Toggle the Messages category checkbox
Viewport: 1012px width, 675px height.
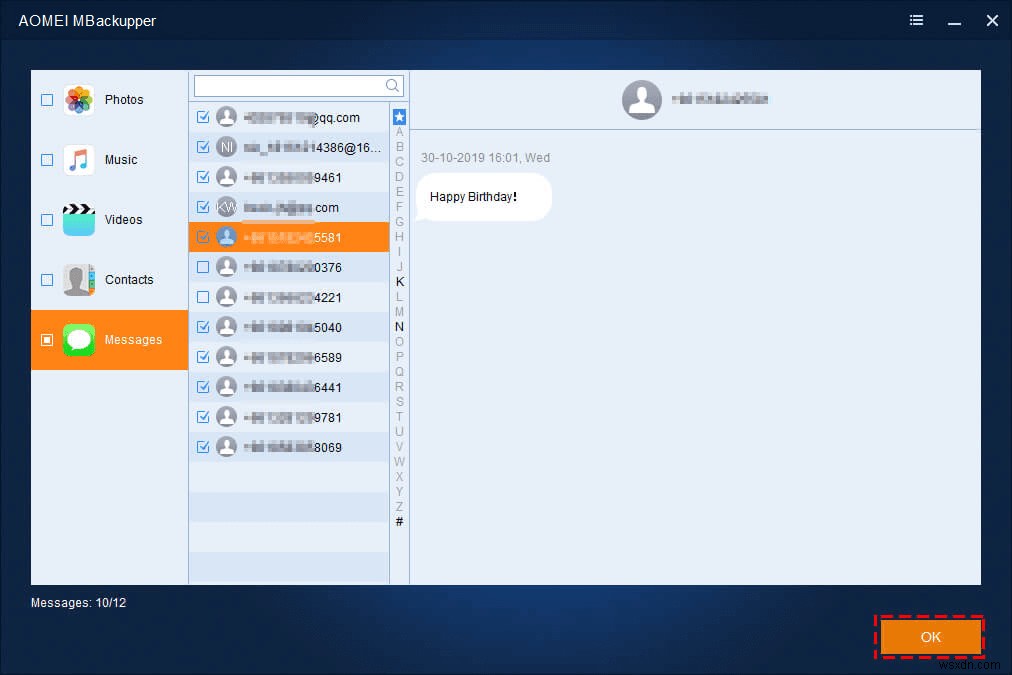tap(46, 340)
